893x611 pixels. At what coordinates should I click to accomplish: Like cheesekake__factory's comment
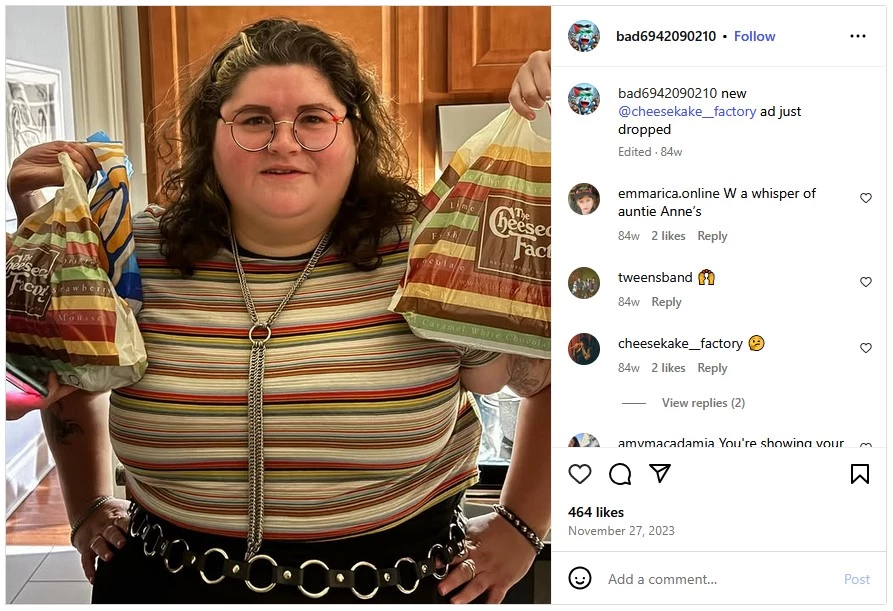(x=866, y=348)
